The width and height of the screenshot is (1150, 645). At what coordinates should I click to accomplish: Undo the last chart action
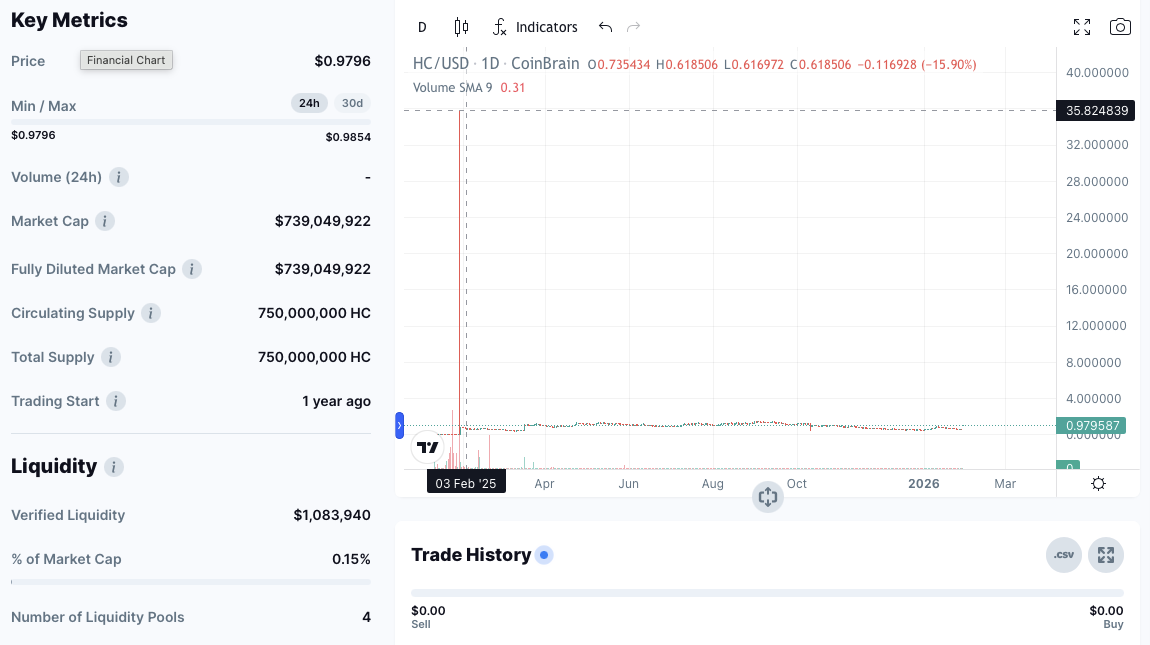point(605,27)
